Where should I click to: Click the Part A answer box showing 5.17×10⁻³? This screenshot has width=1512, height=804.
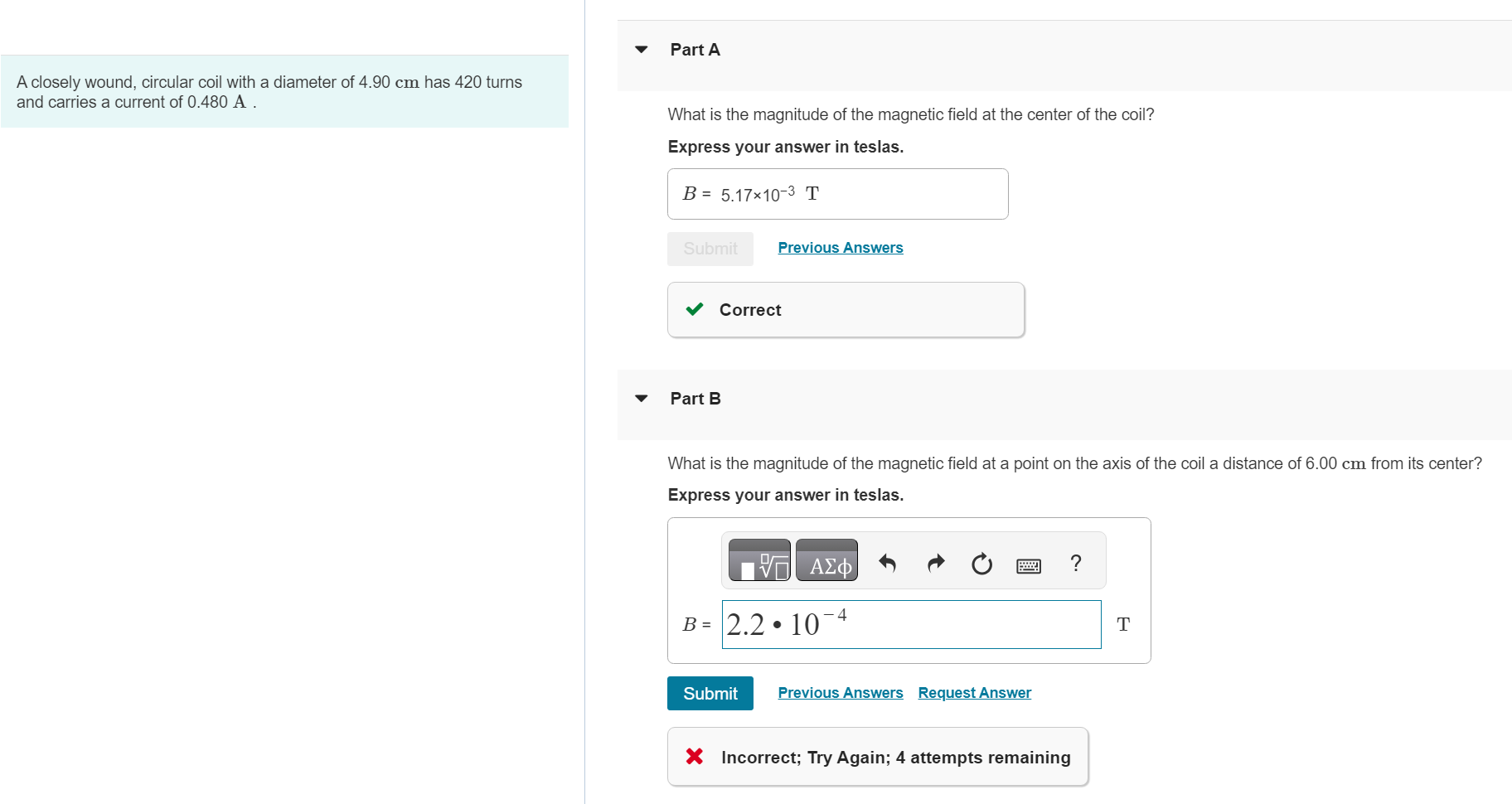[x=837, y=193]
